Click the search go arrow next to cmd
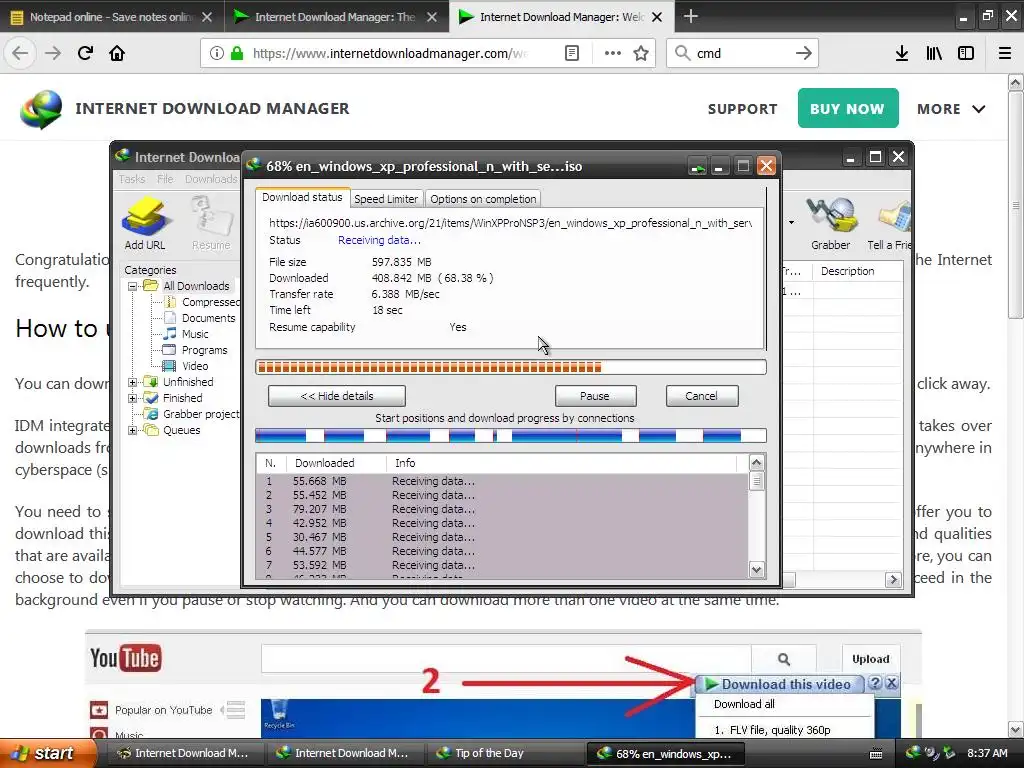 coord(804,53)
